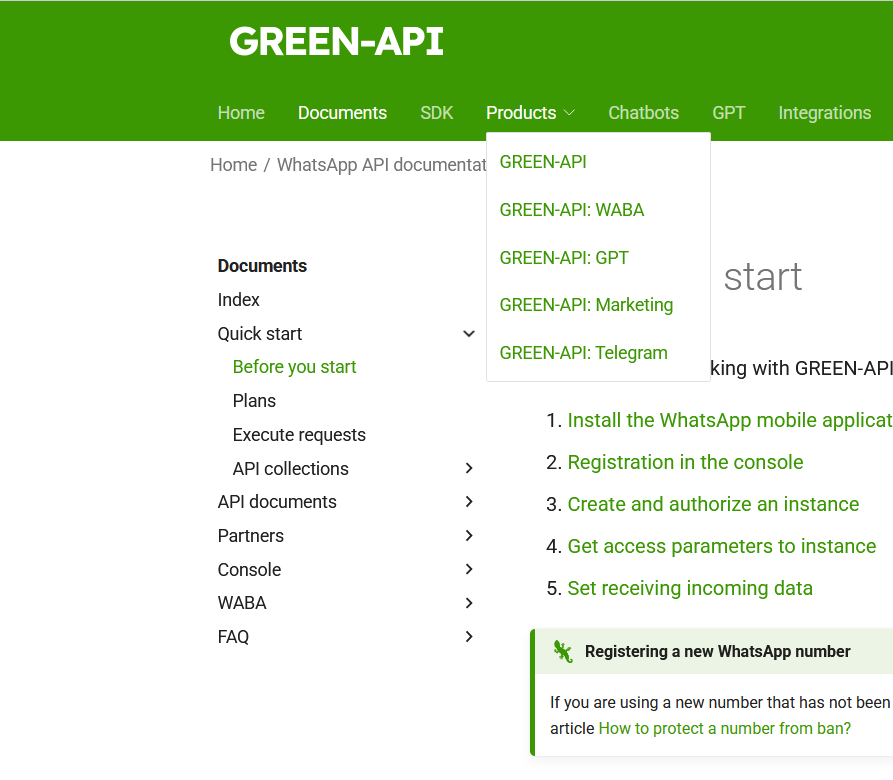Click Partners sidebar item

coord(251,536)
